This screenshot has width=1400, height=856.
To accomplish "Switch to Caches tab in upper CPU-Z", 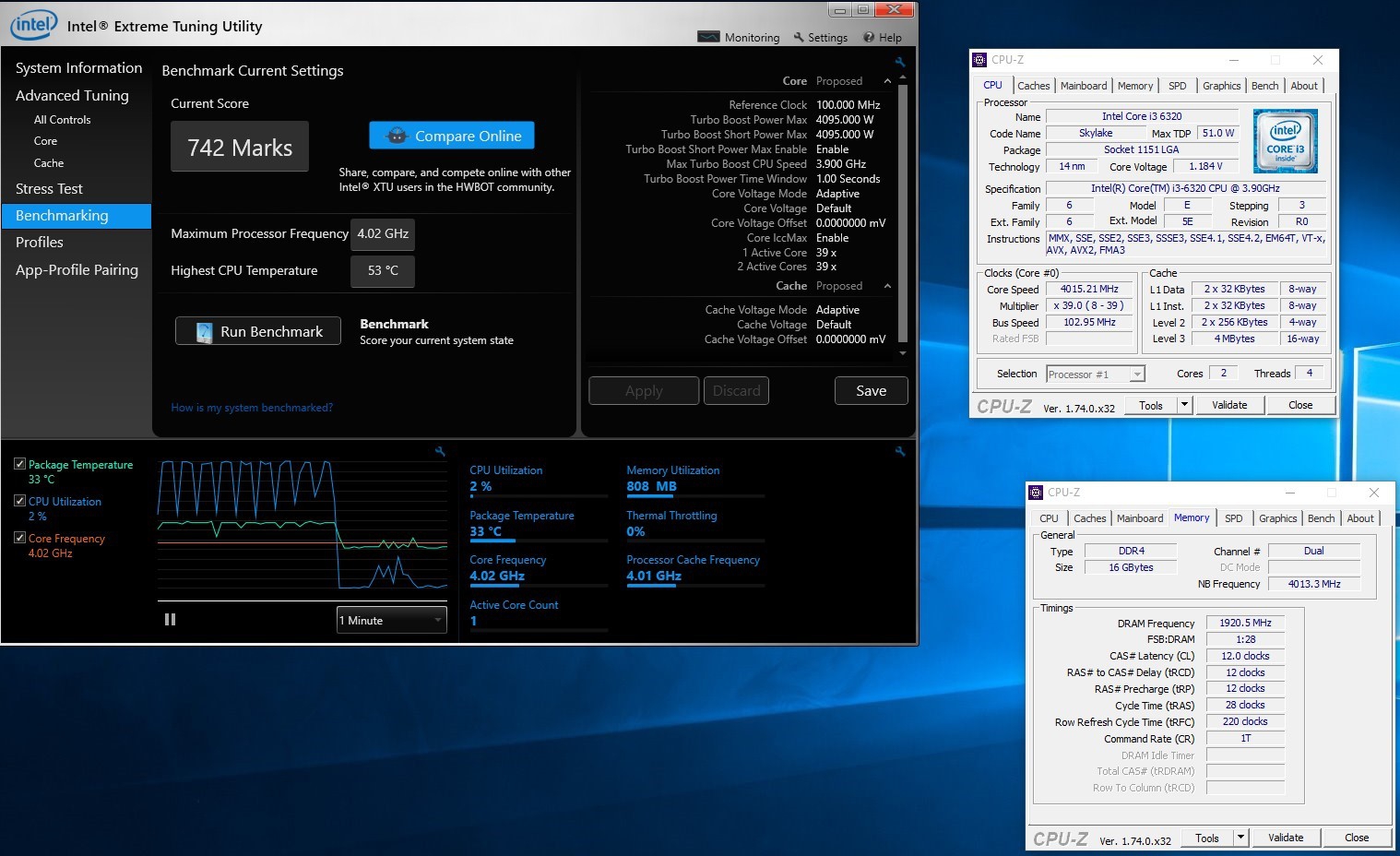I will coord(1034,86).
